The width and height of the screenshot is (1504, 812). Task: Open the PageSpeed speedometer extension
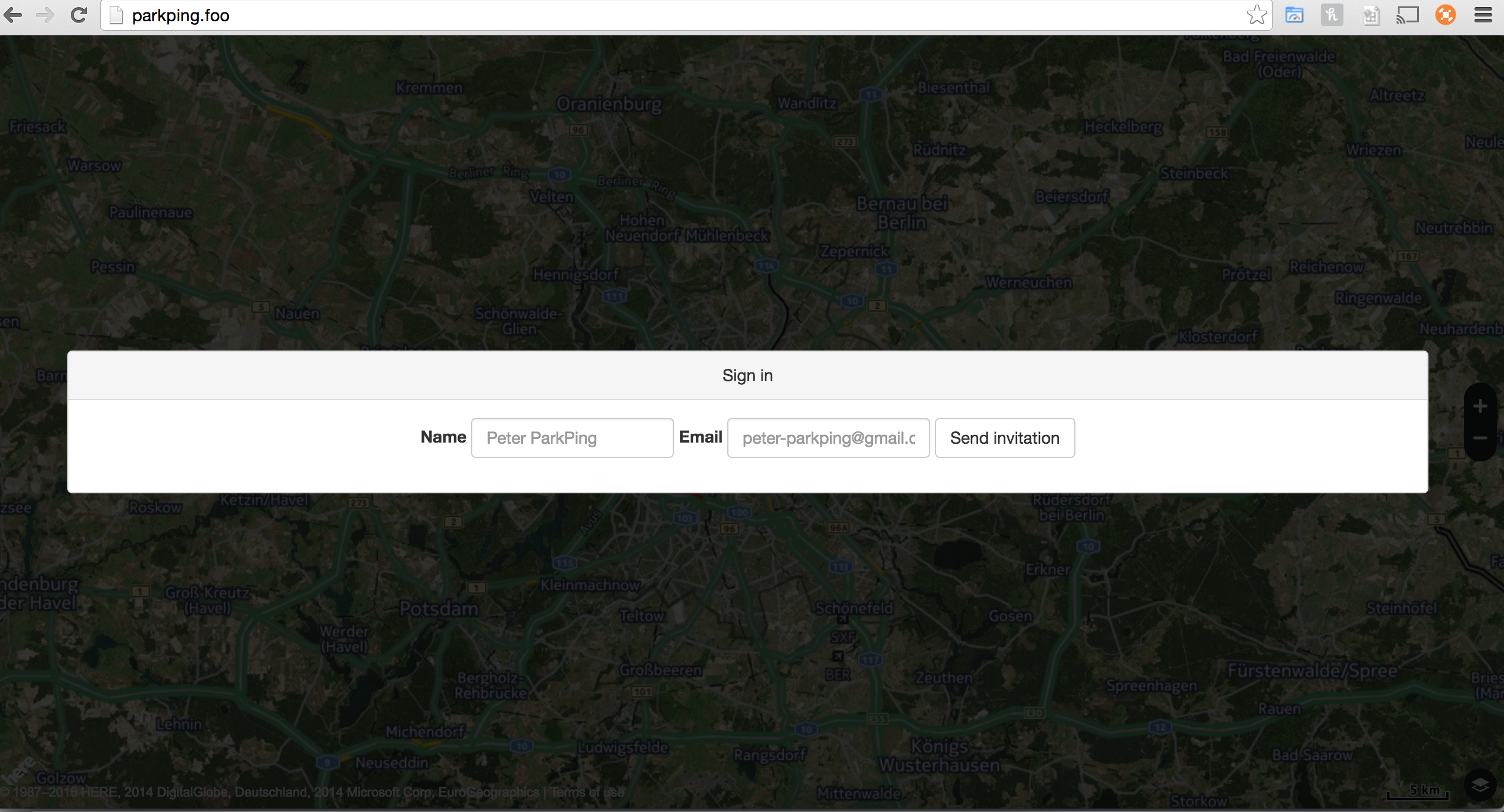1294,15
